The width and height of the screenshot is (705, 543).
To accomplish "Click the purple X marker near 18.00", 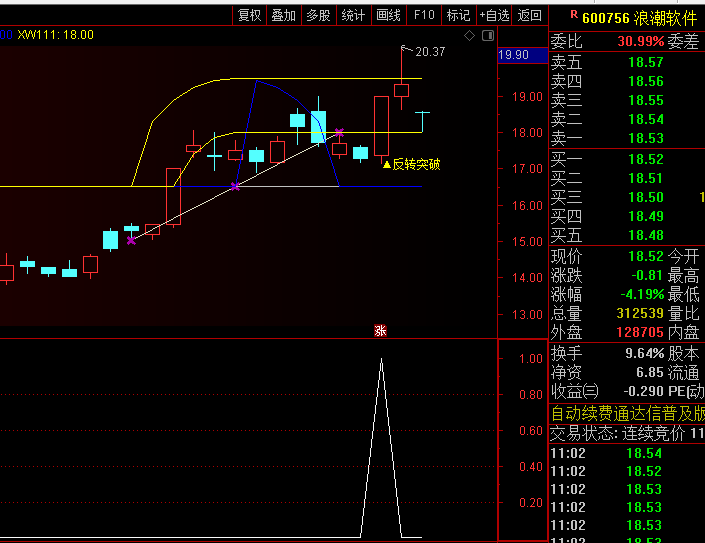I will 339,132.
